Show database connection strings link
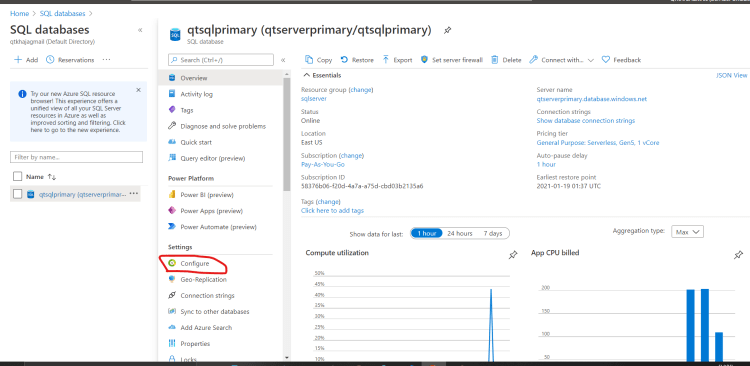Viewport: 750px width, 366px height. tap(586, 121)
